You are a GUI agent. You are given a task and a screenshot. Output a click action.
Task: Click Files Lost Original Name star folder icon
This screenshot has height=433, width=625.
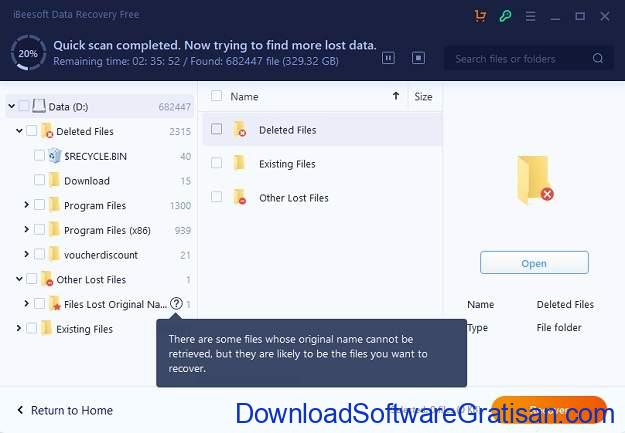pyautogui.click(x=55, y=304)
